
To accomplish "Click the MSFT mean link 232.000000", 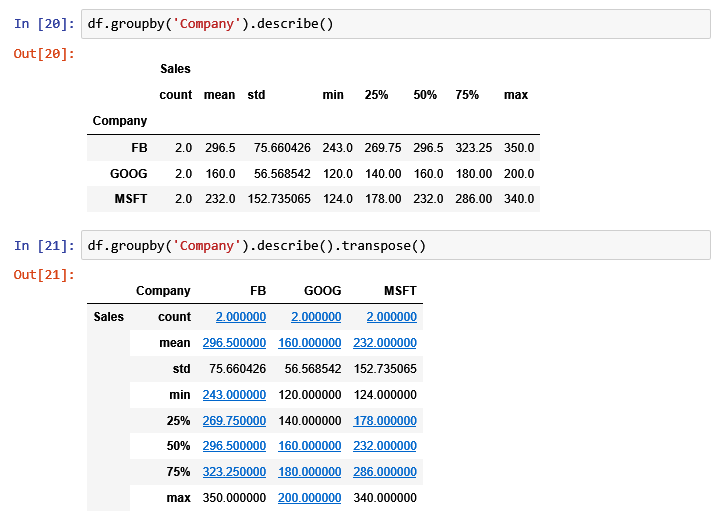I will 385,343.
